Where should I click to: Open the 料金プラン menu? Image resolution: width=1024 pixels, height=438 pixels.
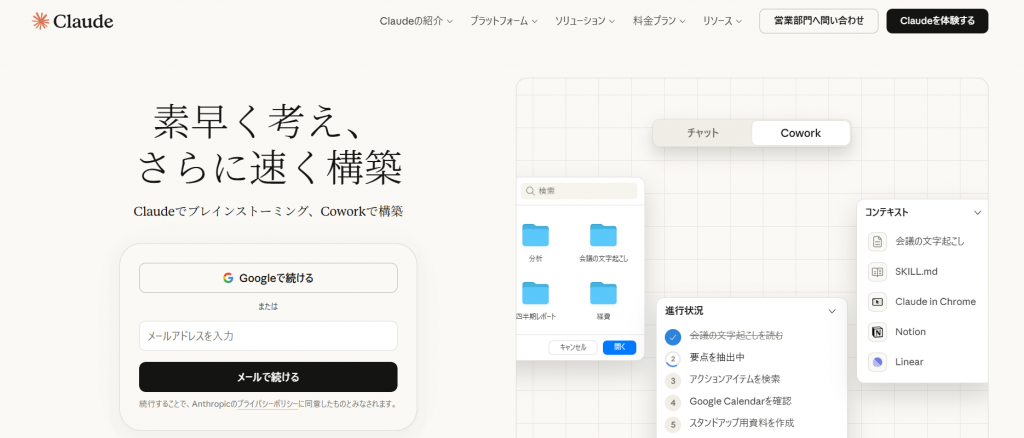coord(659,21)
